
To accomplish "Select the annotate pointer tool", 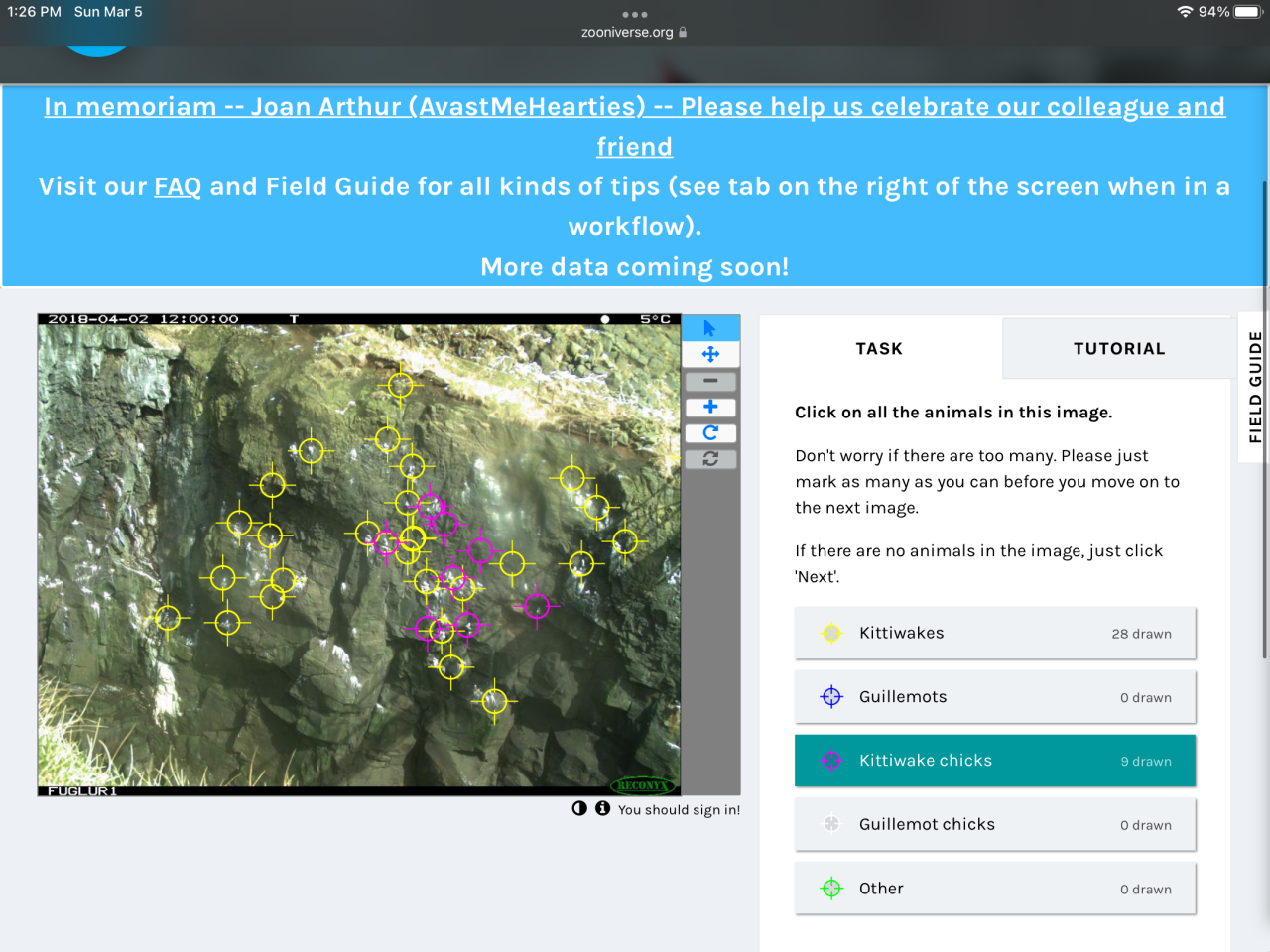I will click(710, 328).
